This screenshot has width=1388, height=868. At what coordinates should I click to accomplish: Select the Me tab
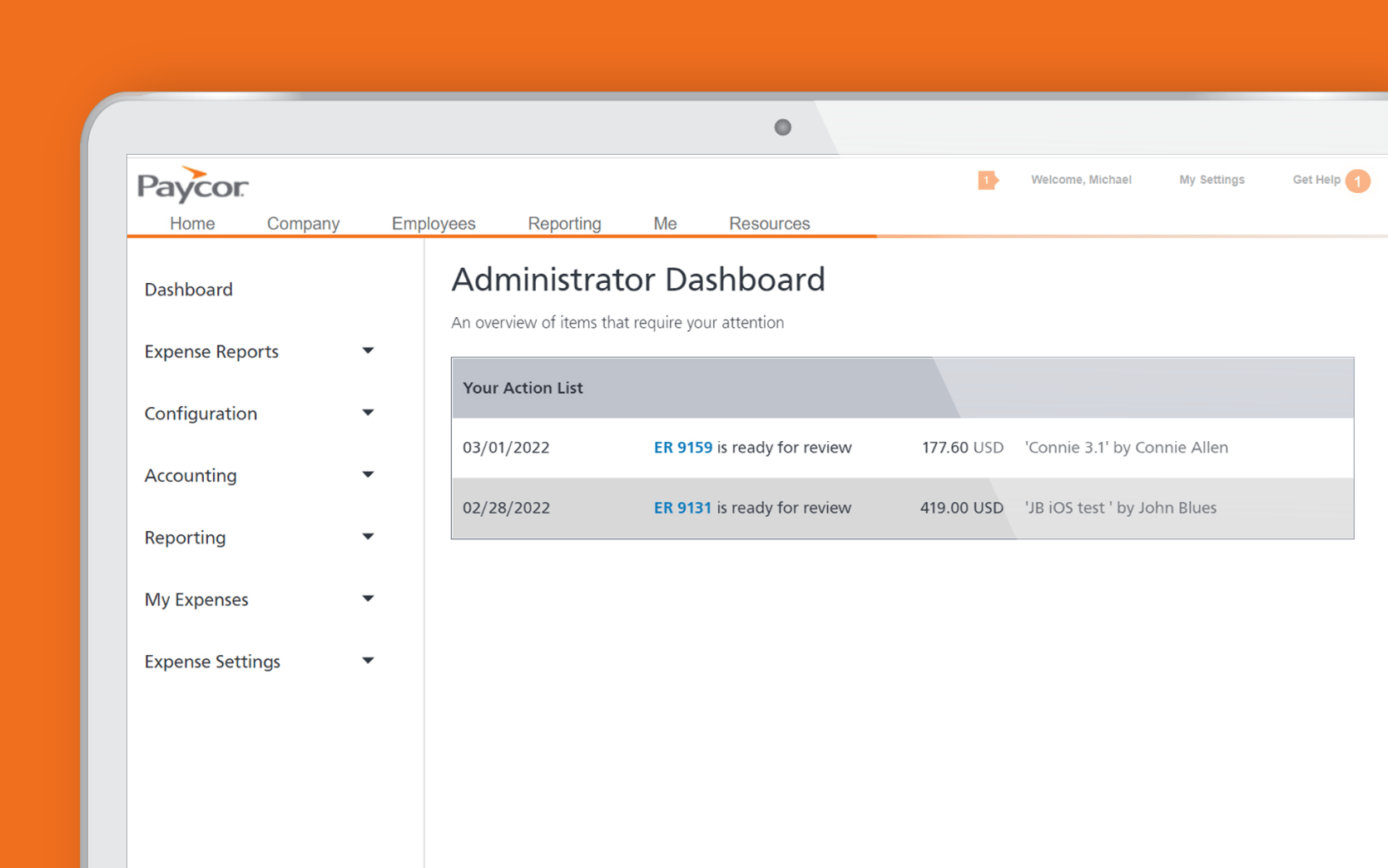point(665,223)
